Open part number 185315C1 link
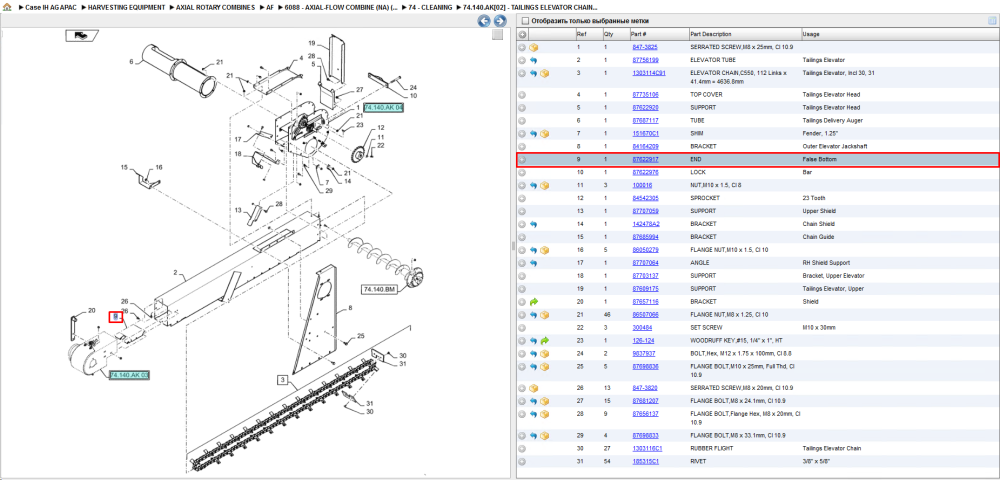 tap(645, 461)
